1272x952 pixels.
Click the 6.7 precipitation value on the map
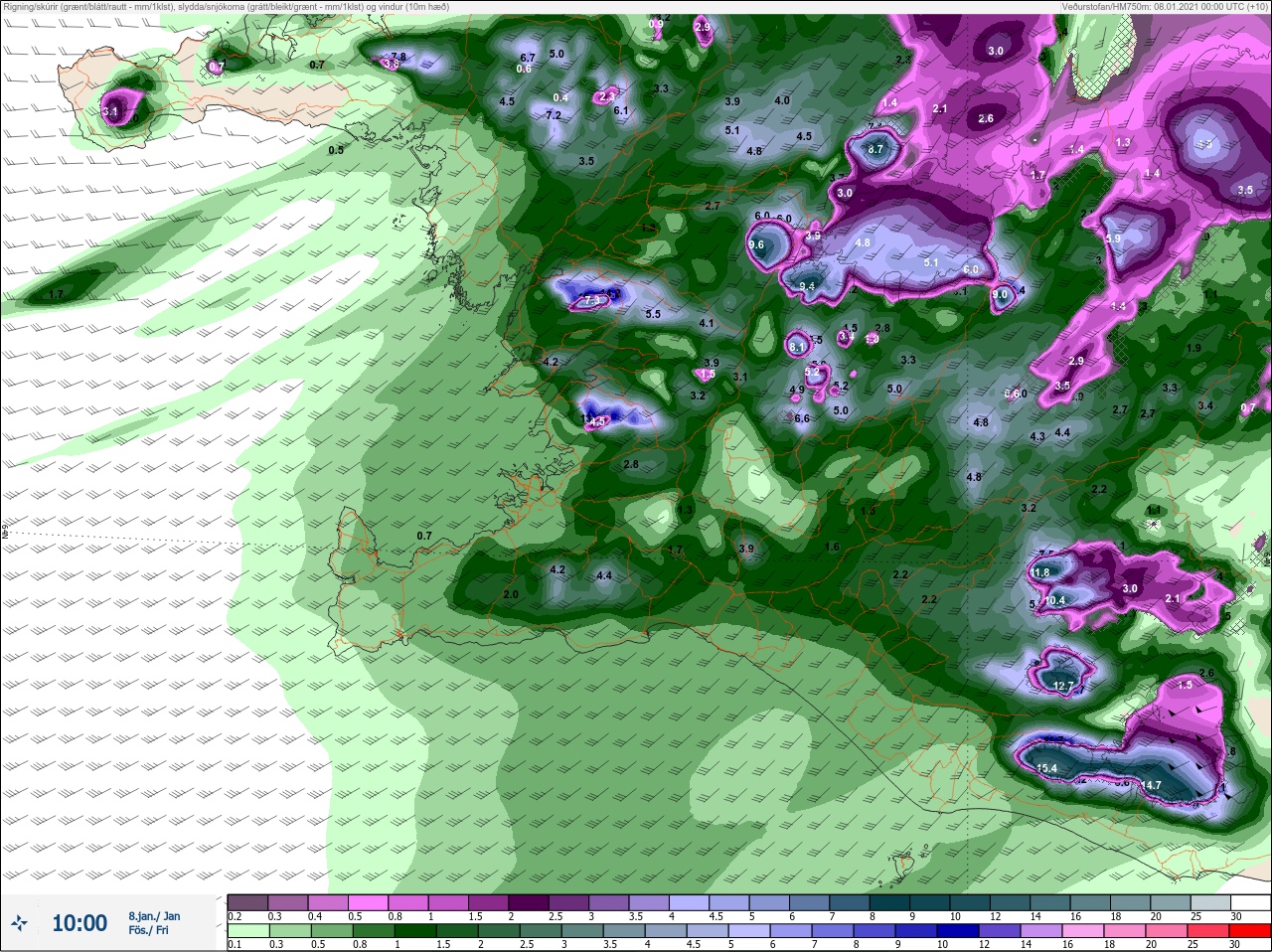click(528, 58)
